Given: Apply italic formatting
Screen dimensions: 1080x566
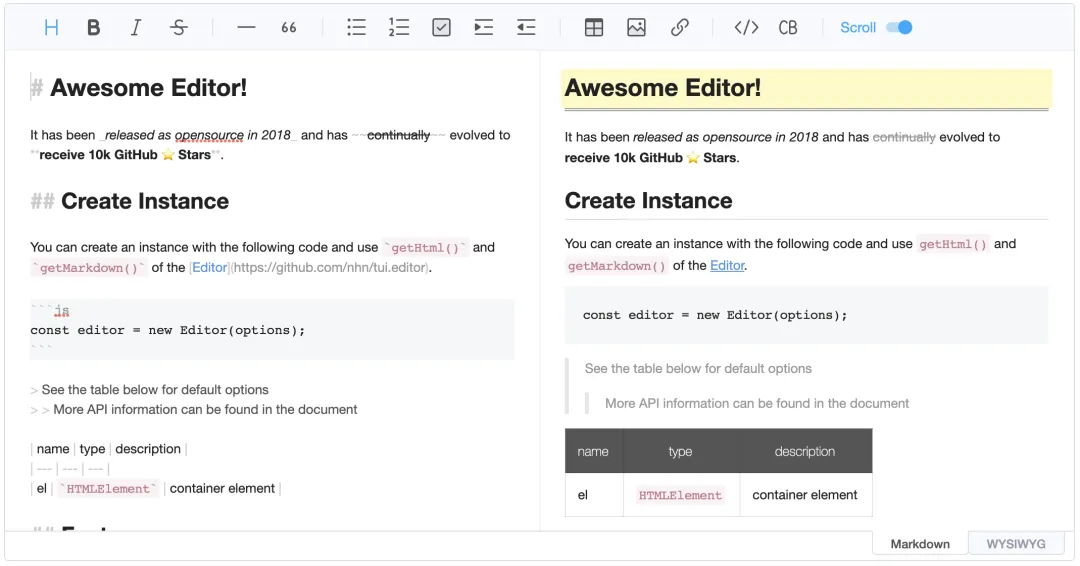Looking at the screenshot, I should coord(136,28).
